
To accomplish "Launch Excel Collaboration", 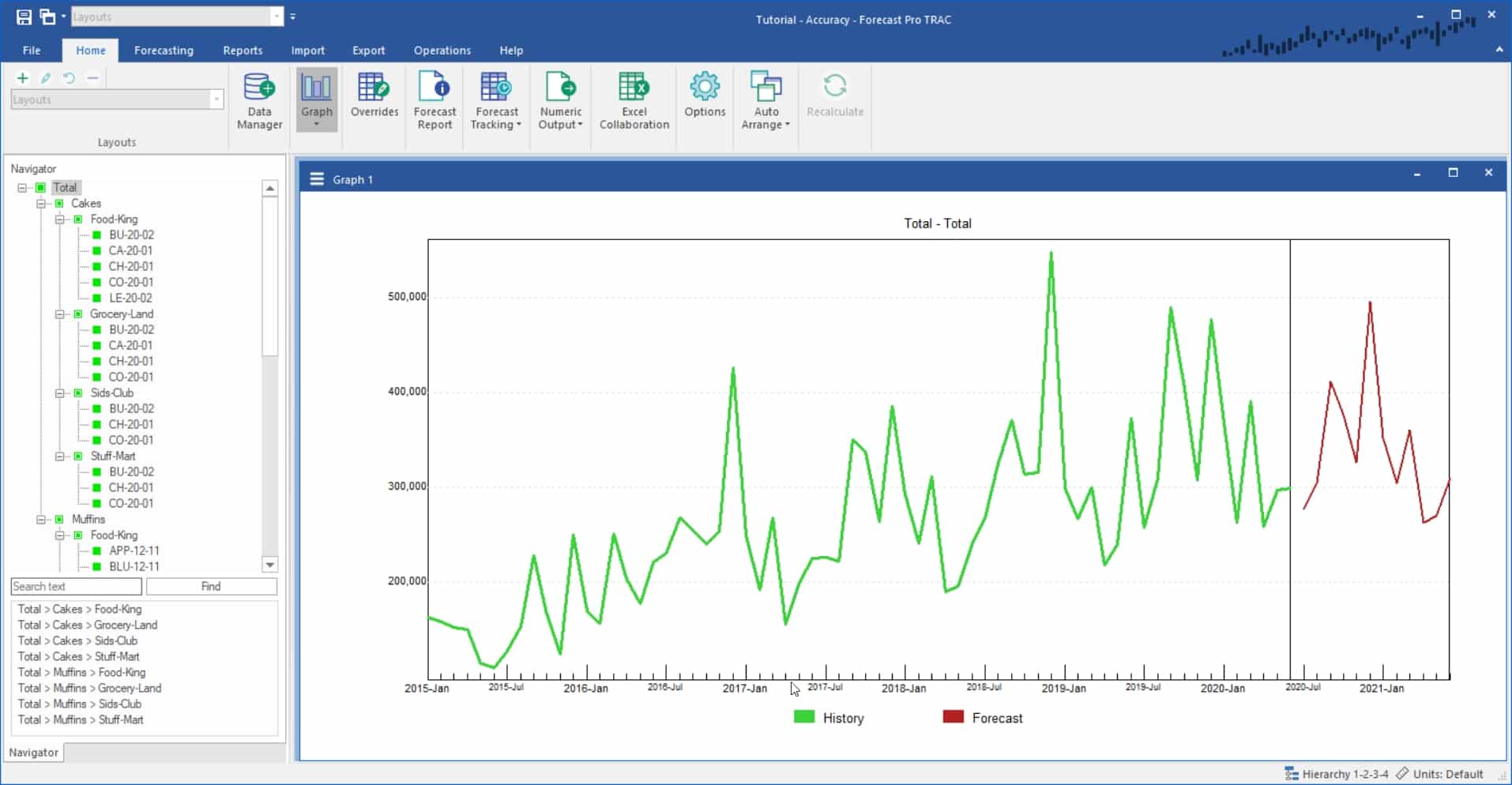I will click(x=634, y=99).
